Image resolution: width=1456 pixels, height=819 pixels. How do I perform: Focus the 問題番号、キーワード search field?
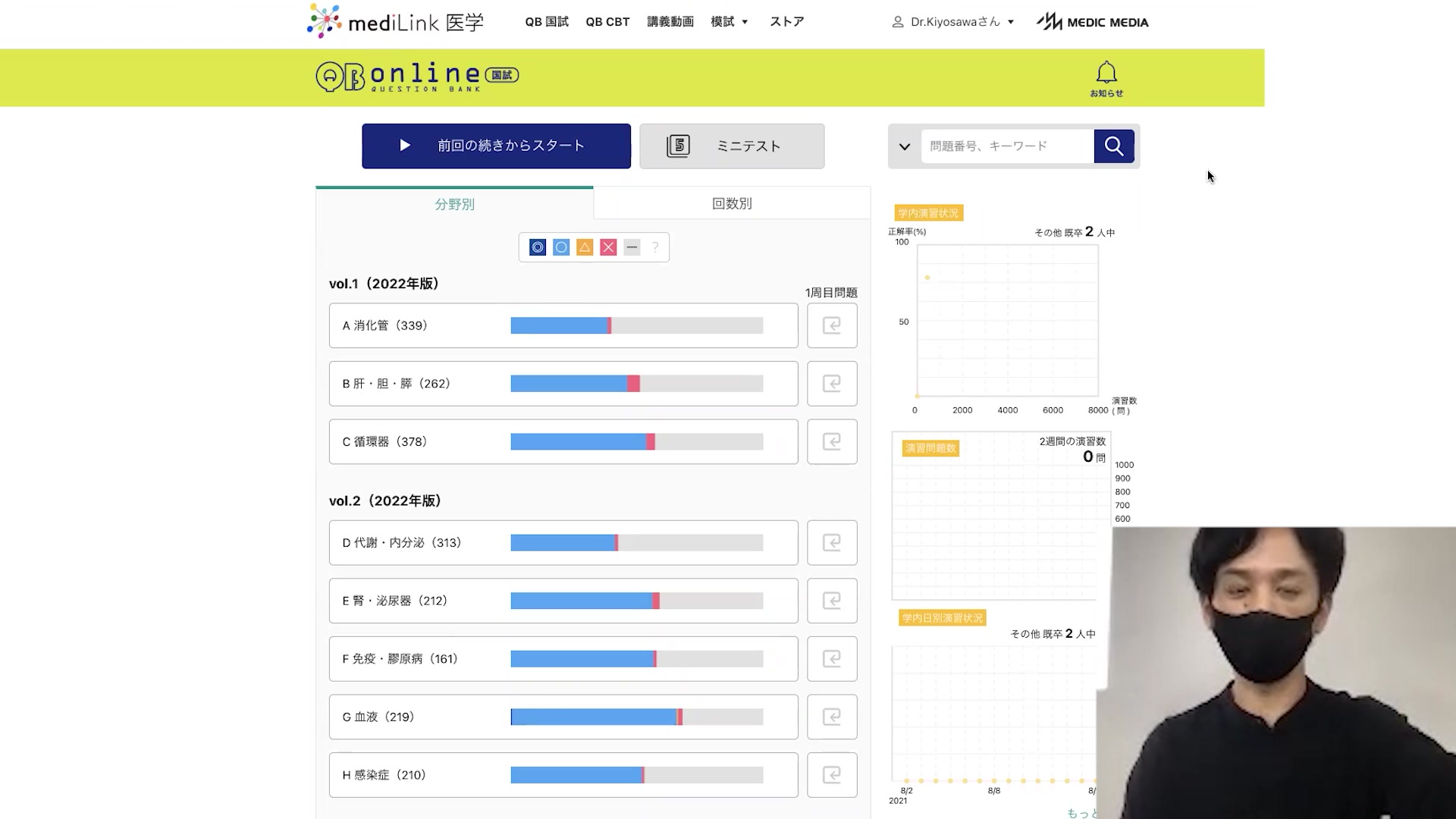tap(1006, 146)
